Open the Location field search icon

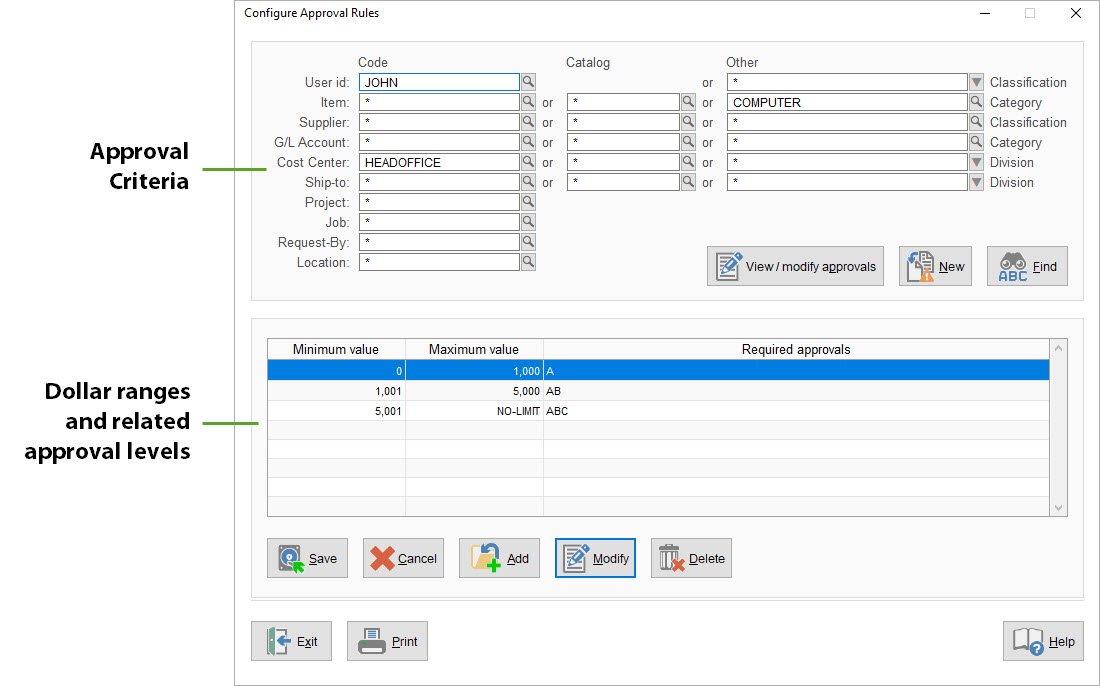pos(528,261)
